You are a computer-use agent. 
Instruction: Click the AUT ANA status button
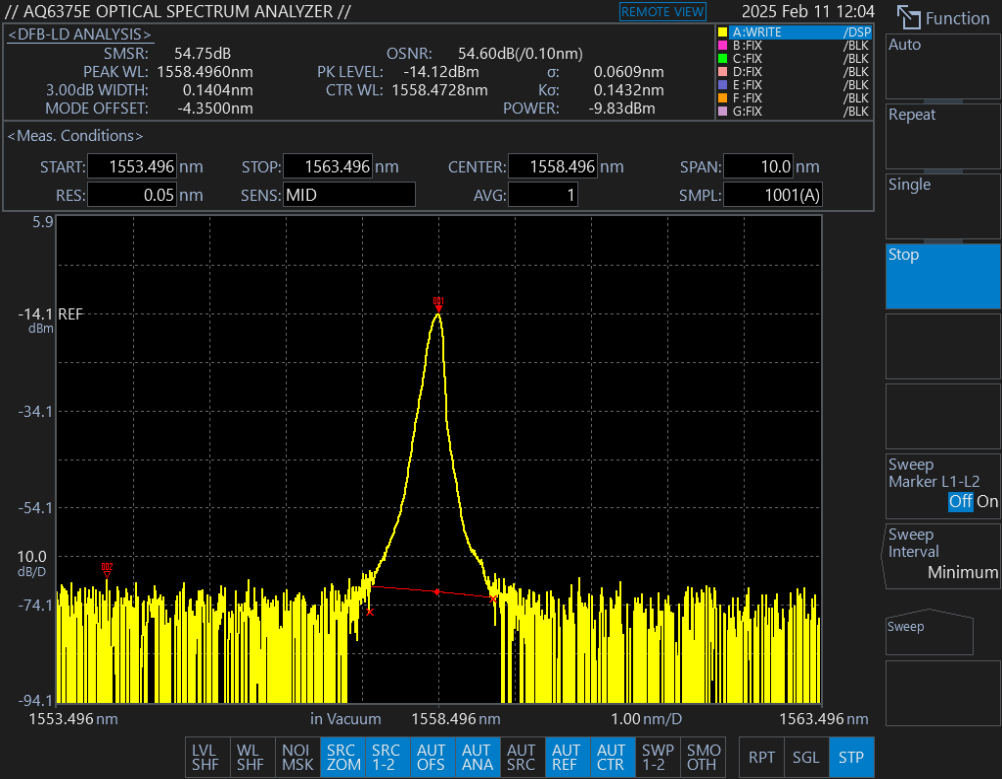(476, 758)
